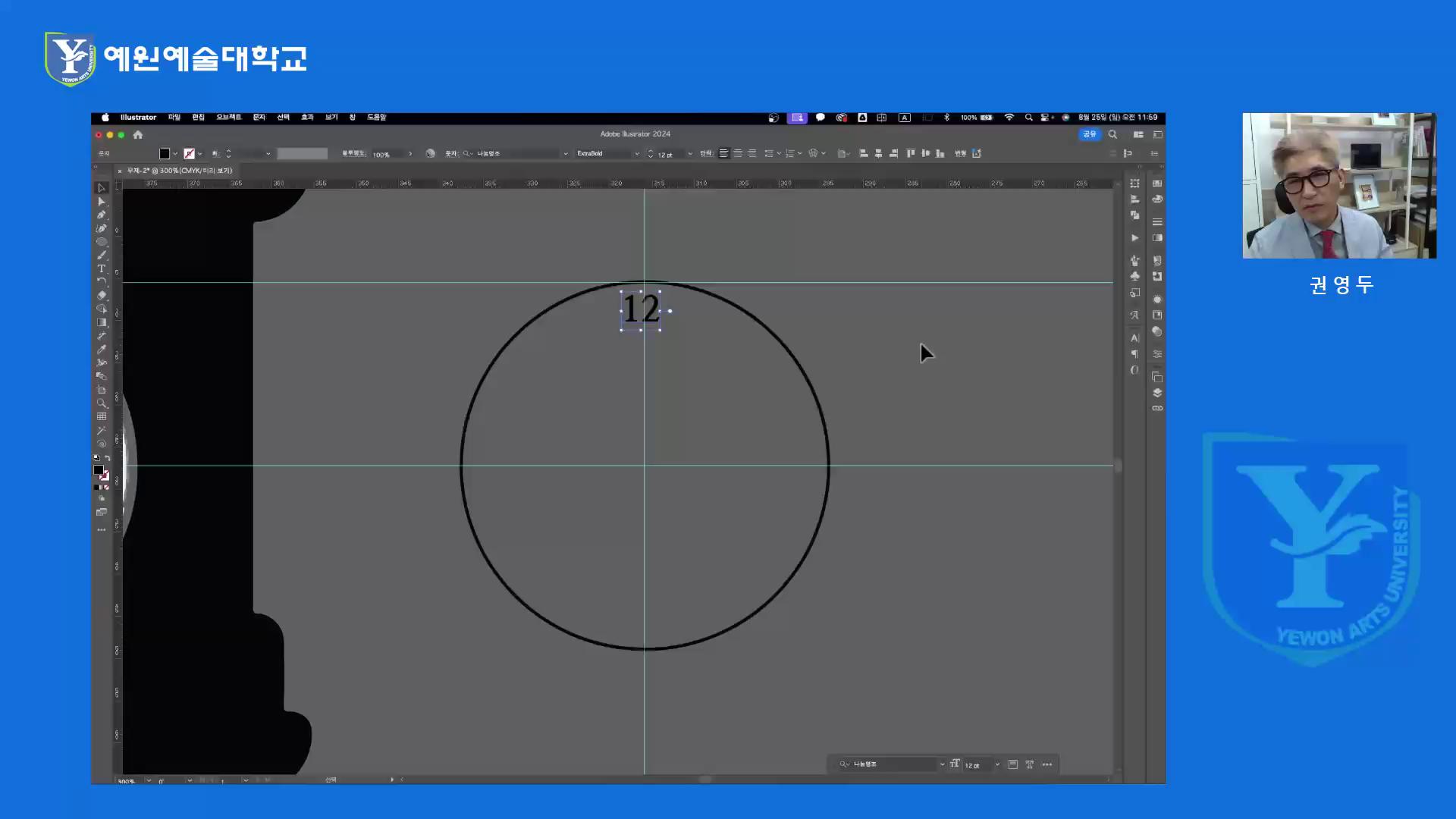Open the Layers panel icon
The image size is (1456, 819).
coord(1157,393)
